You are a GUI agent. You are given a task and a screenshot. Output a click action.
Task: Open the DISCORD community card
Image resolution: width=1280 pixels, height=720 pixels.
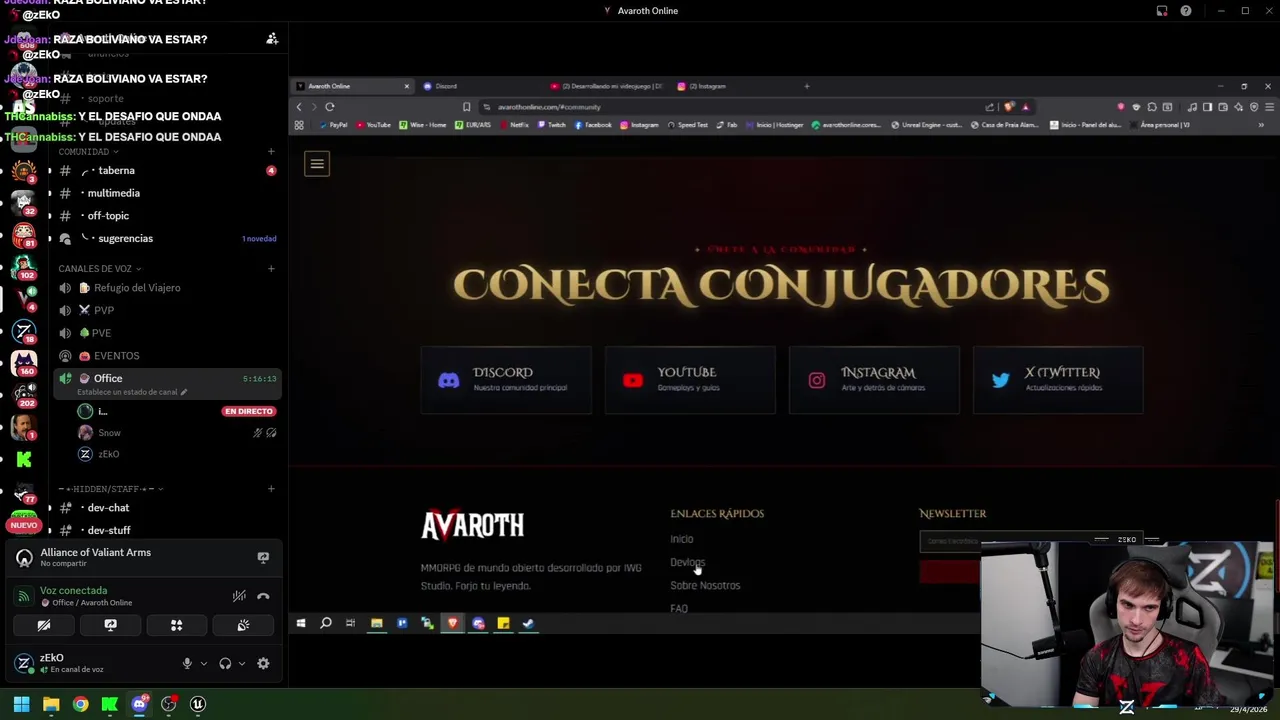506,380
